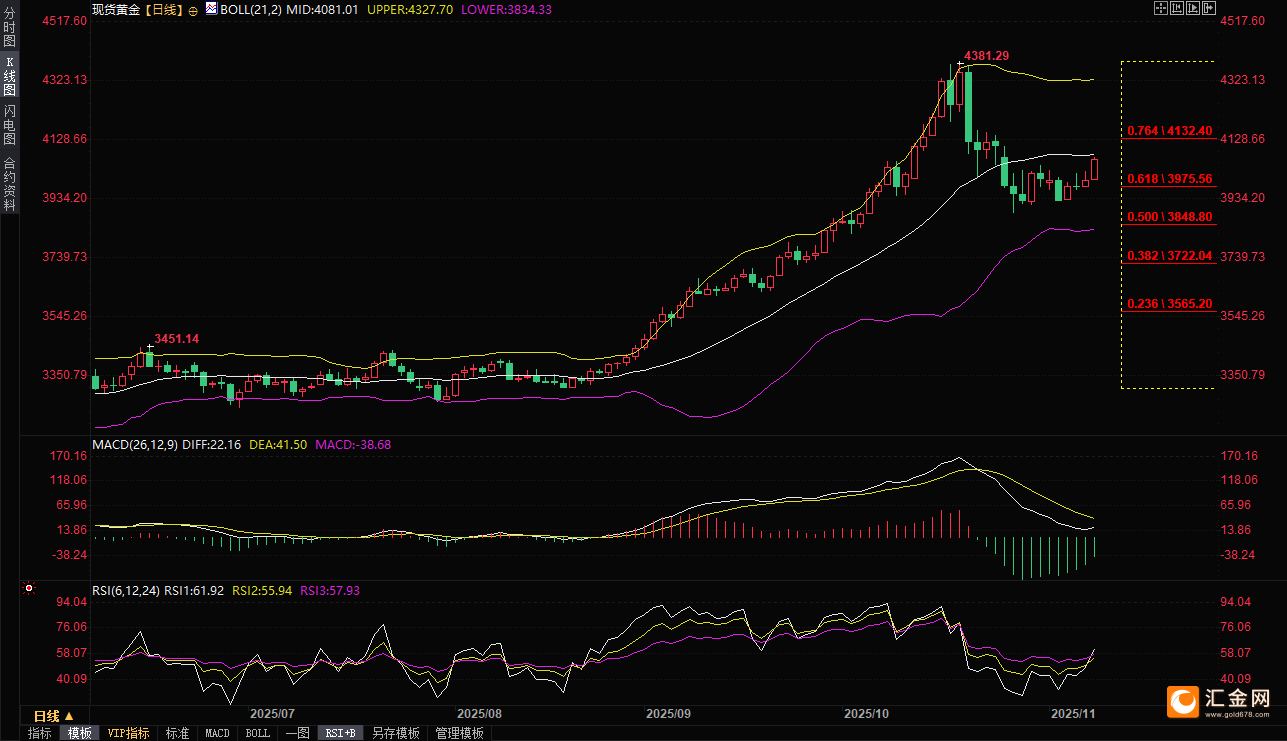This screenshot has height=741, width=1287.
Task: Click the 另存模板 button
Action: coord(395,733)
